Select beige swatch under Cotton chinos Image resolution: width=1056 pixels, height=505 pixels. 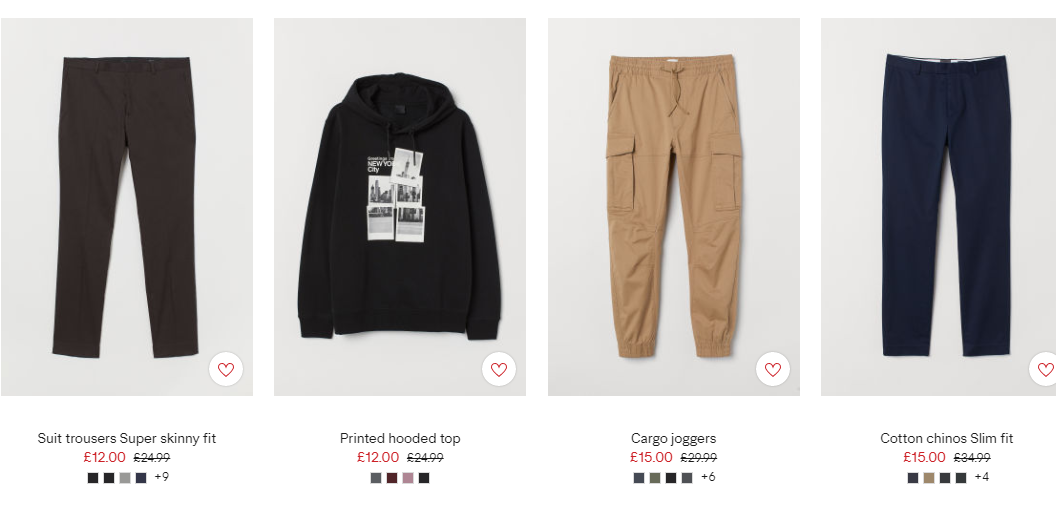coord(929,478)
